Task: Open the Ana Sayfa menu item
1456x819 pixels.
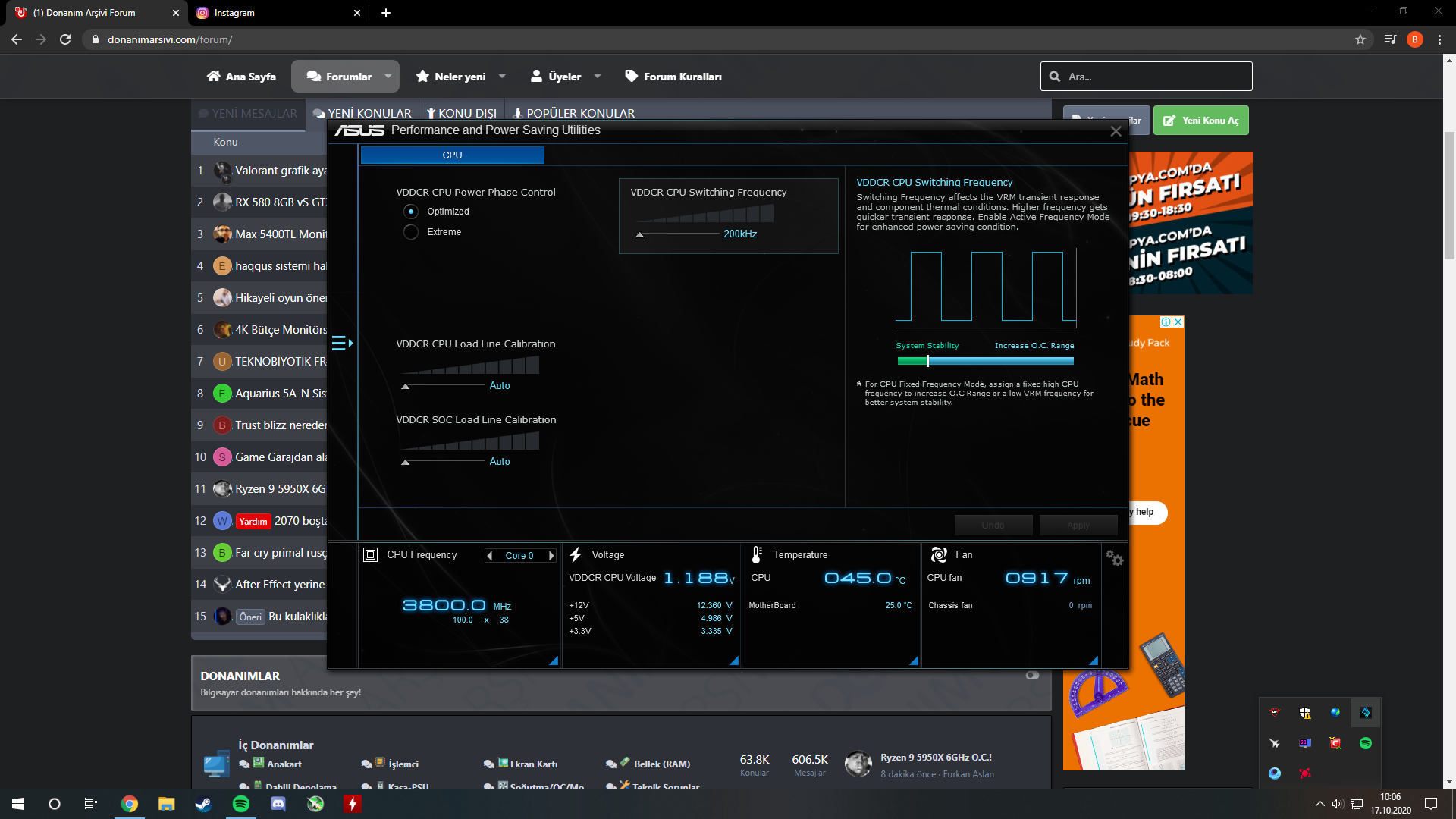Action: pyautogui.click(x=241, y=77)
